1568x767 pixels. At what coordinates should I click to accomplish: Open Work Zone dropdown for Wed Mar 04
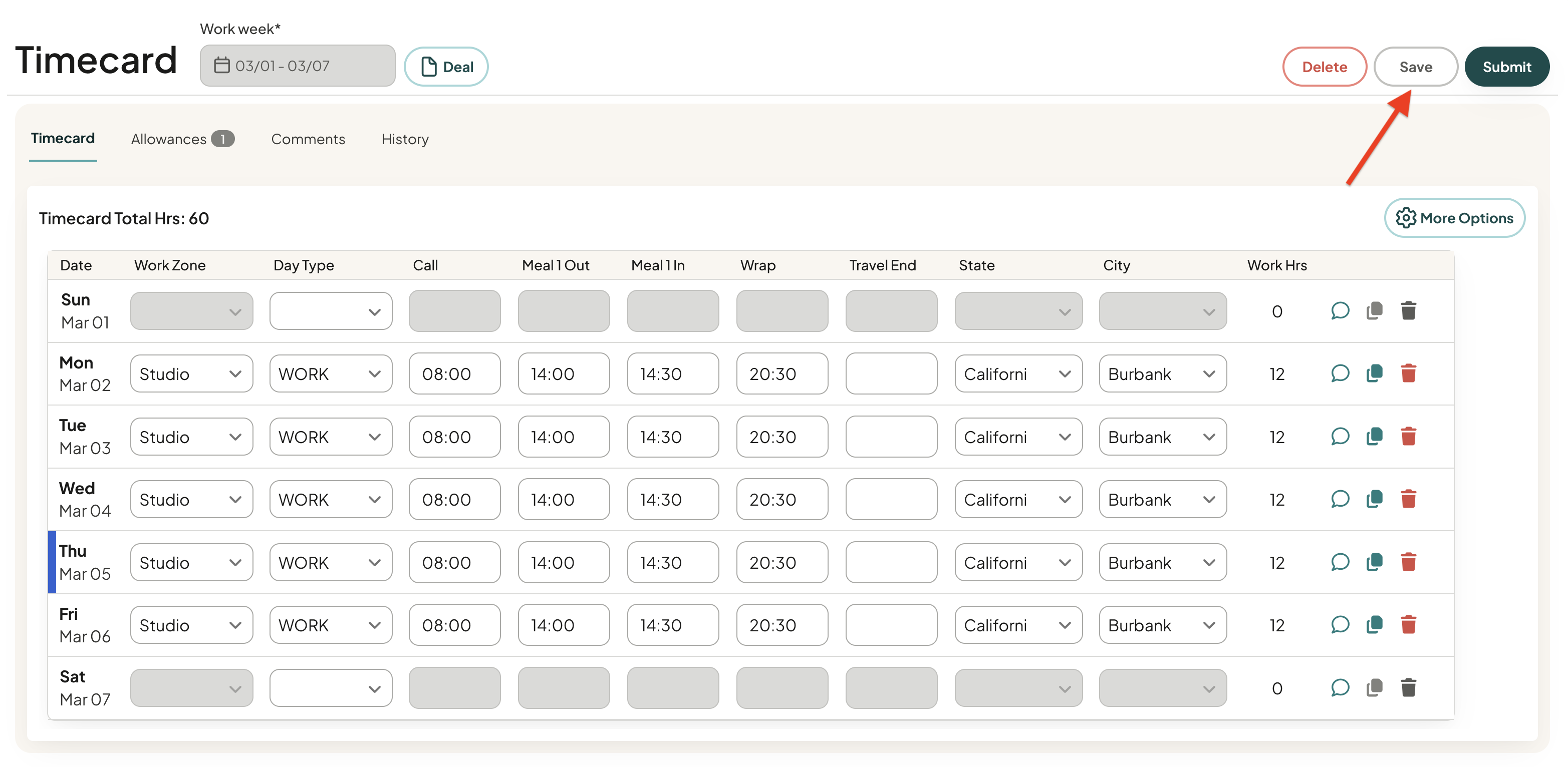[191, 499]
